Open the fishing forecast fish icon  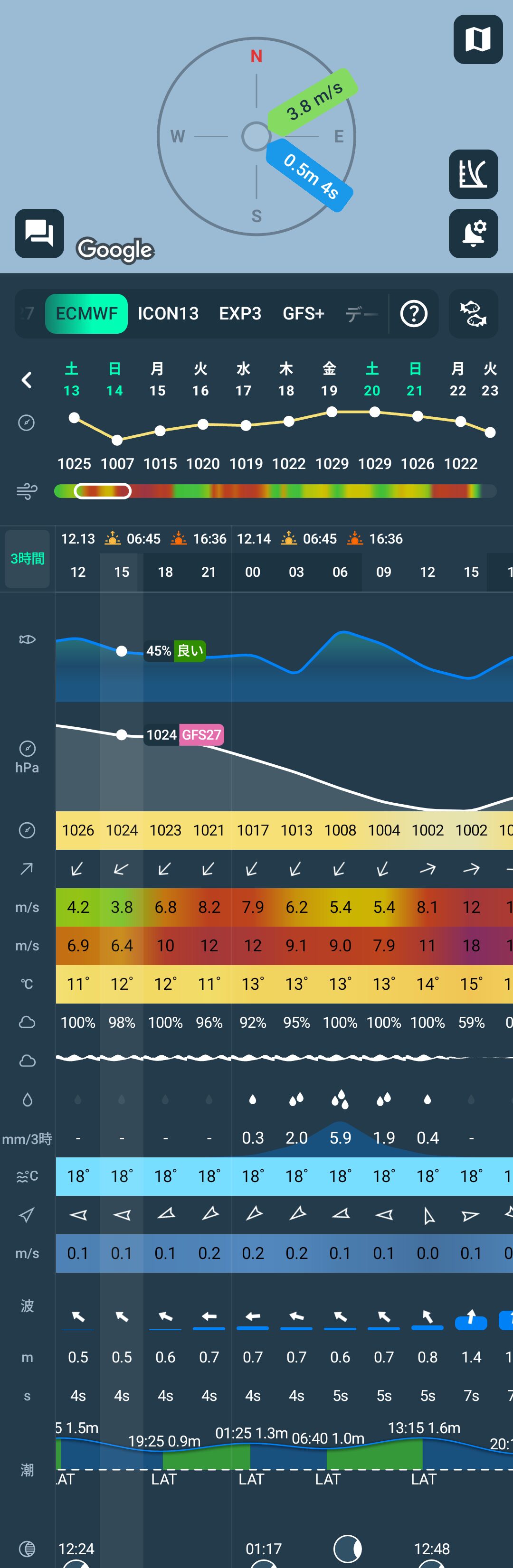[x=473, y=313]
